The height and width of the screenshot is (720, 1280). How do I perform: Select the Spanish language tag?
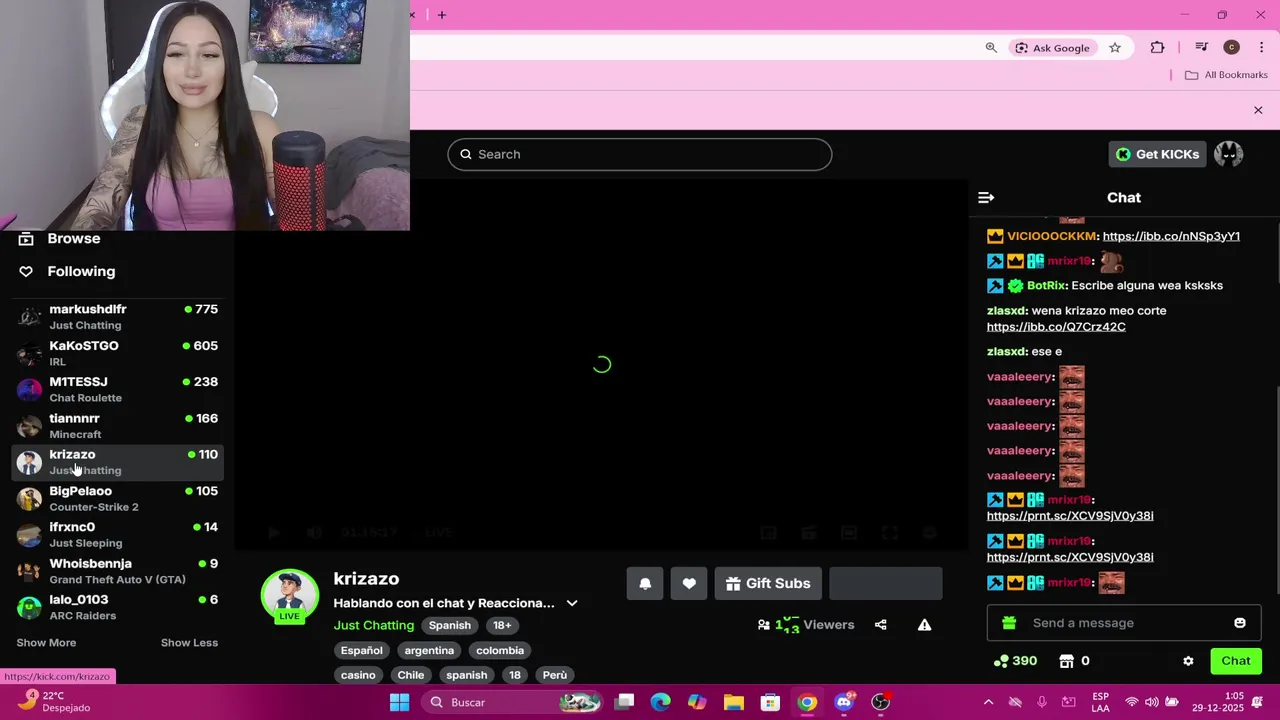pos(450,625)
